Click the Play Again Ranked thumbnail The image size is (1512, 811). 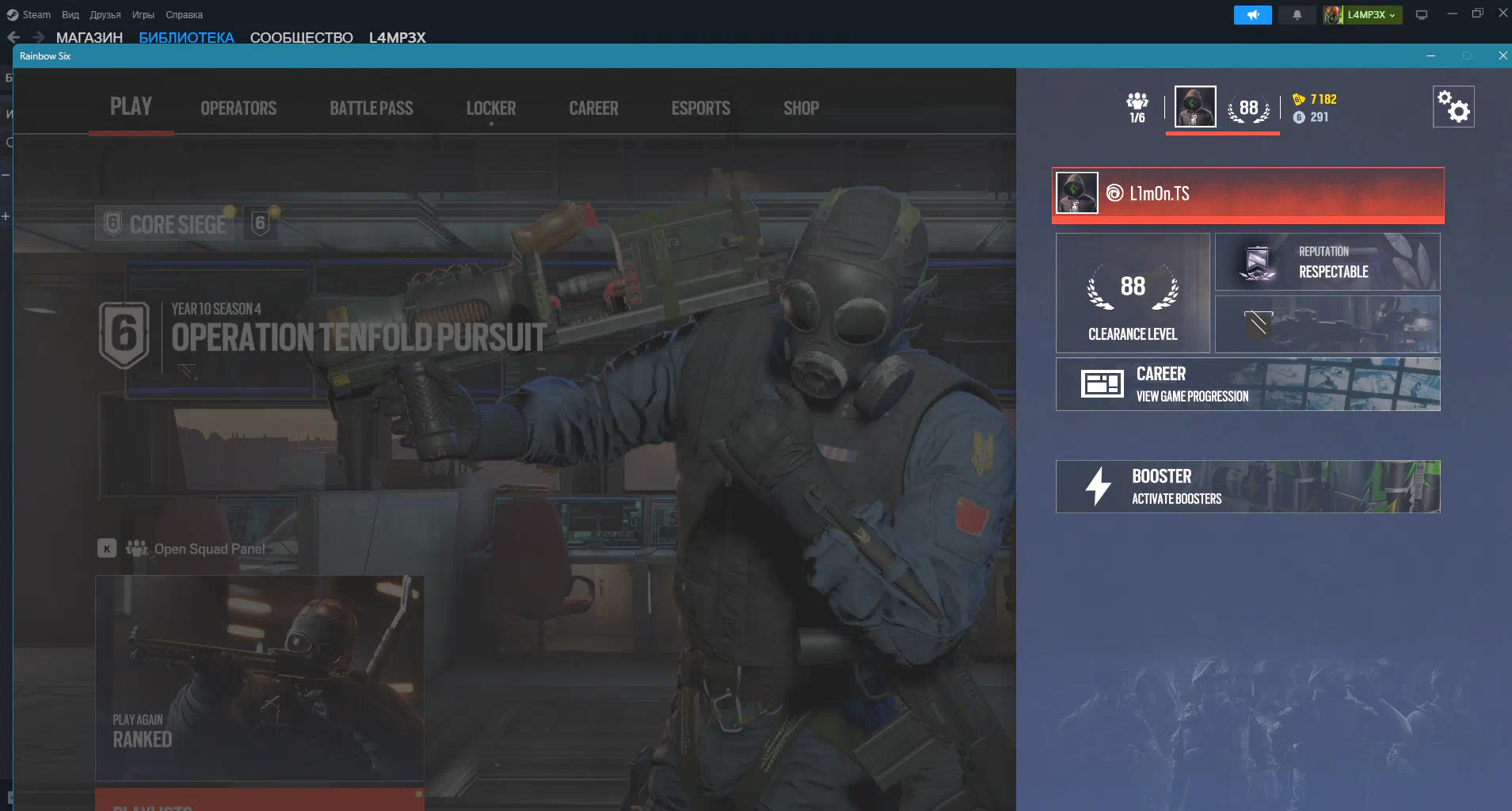(x=259, y=678)
